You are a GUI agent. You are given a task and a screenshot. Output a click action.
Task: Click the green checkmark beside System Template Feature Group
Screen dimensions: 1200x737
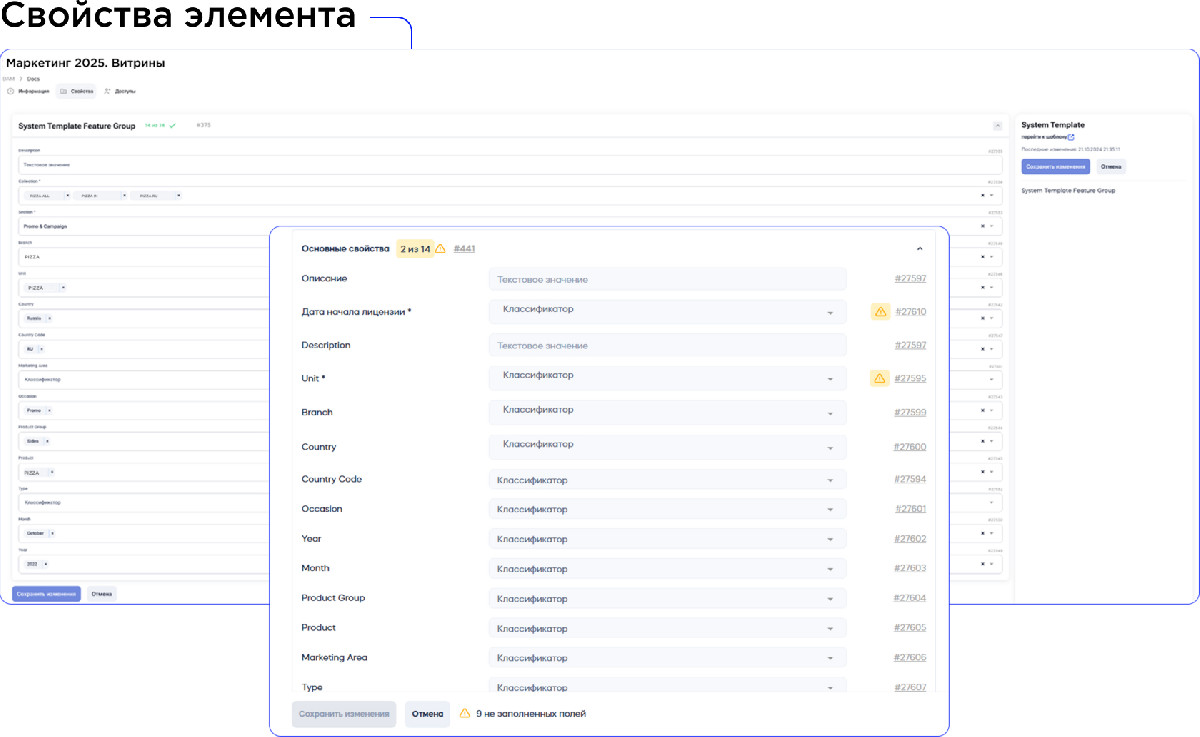(x=173, y=126)
